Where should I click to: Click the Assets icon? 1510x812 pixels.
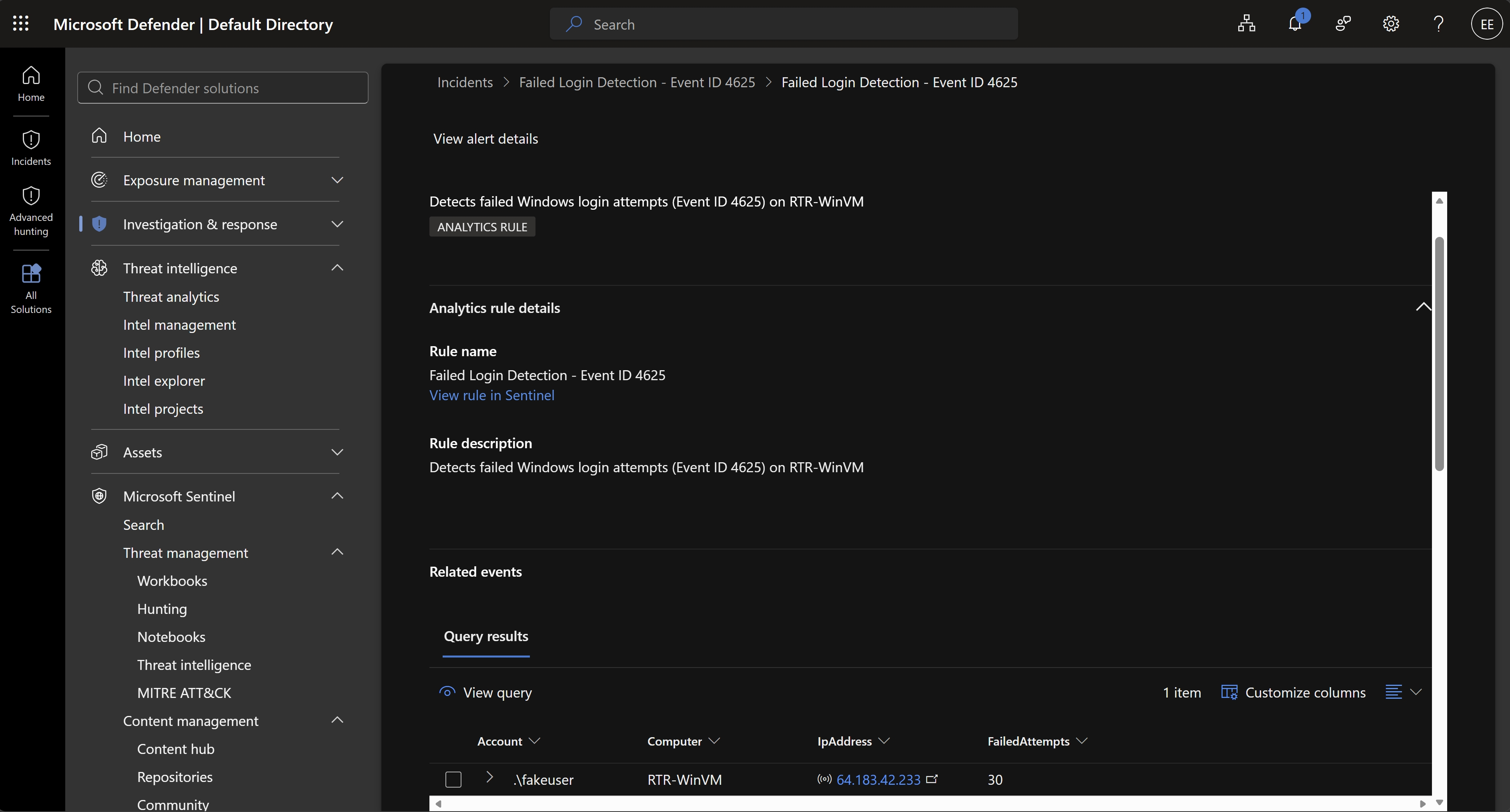99,452
